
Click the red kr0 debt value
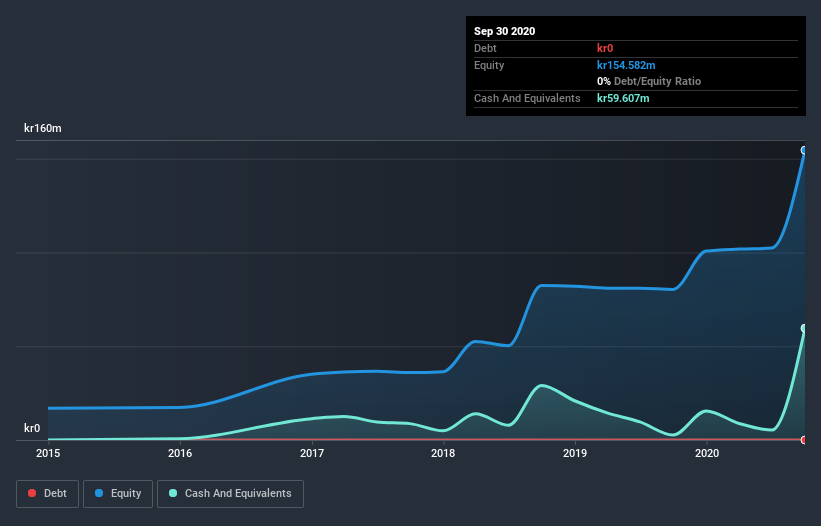(605, 48)
